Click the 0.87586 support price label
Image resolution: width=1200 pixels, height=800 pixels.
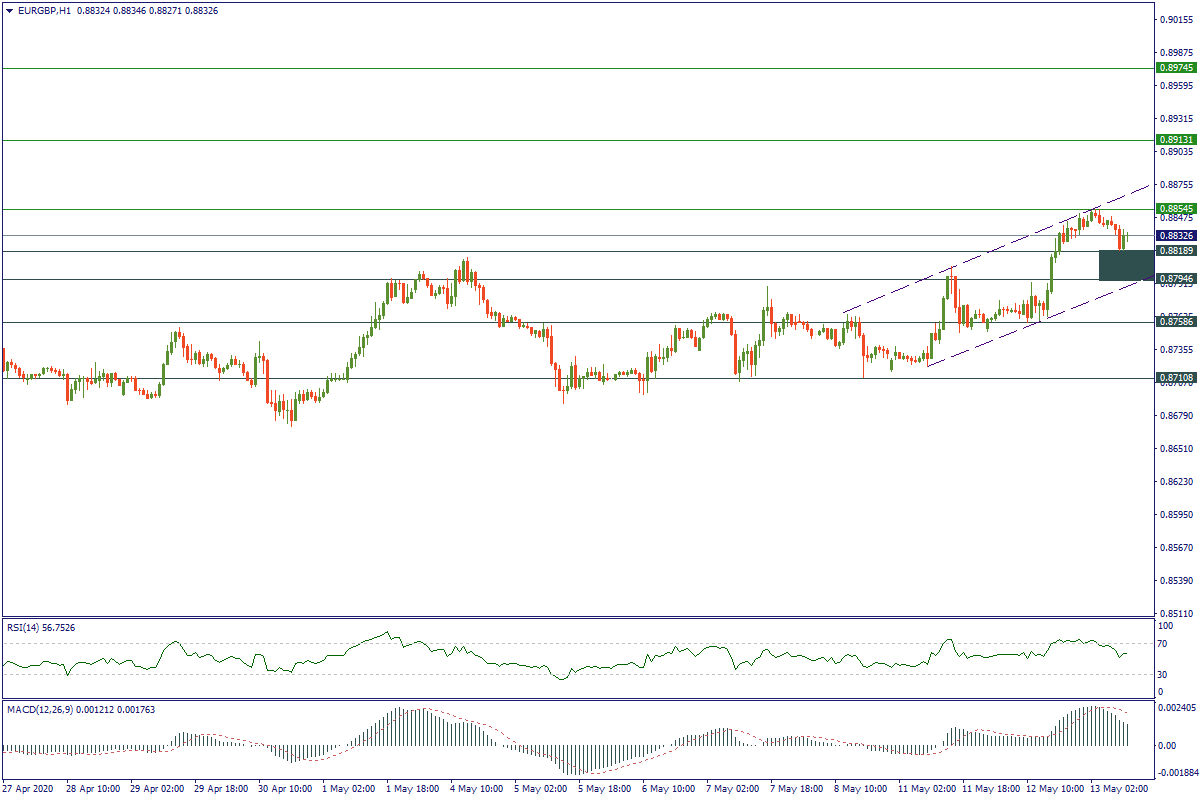click(1175, 322)
